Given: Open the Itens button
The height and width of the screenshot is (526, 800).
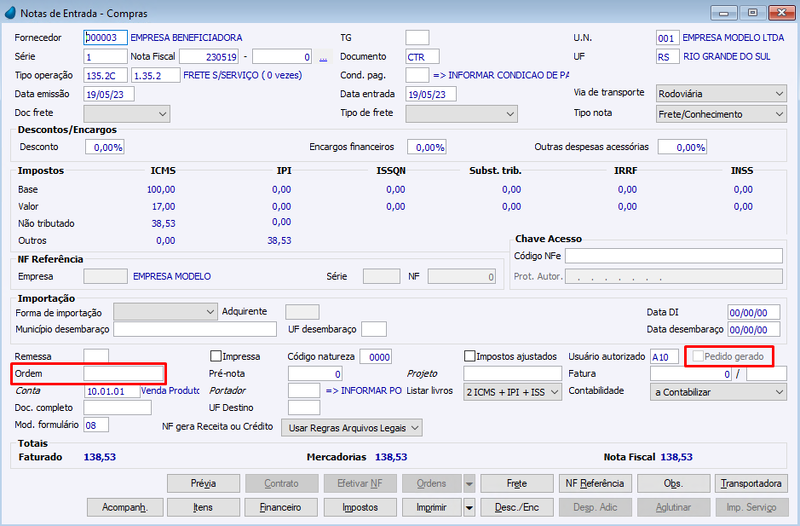Looking at the screenshot, I should [204, 507].
